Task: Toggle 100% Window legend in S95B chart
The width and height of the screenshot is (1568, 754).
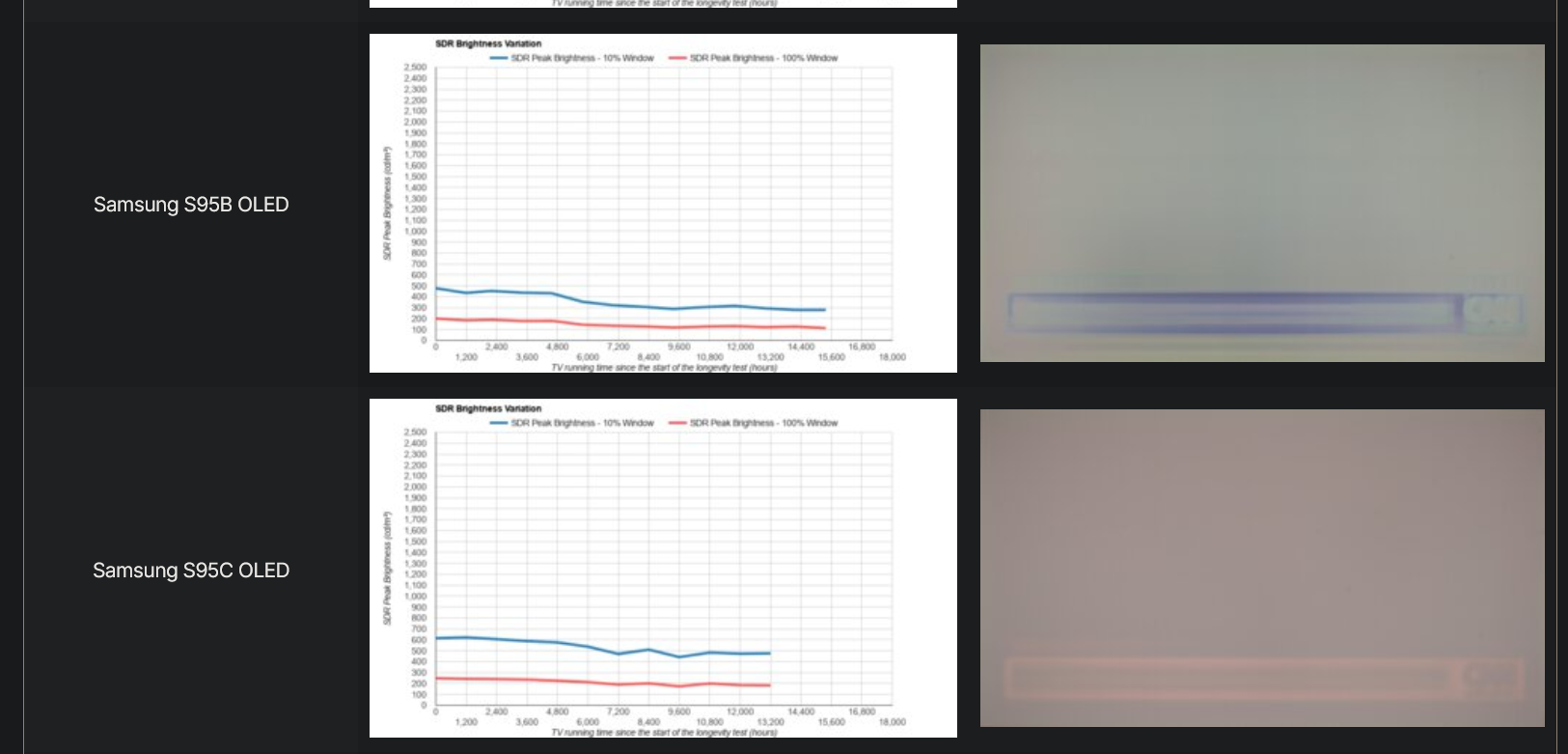Action: tap(754, 58)
